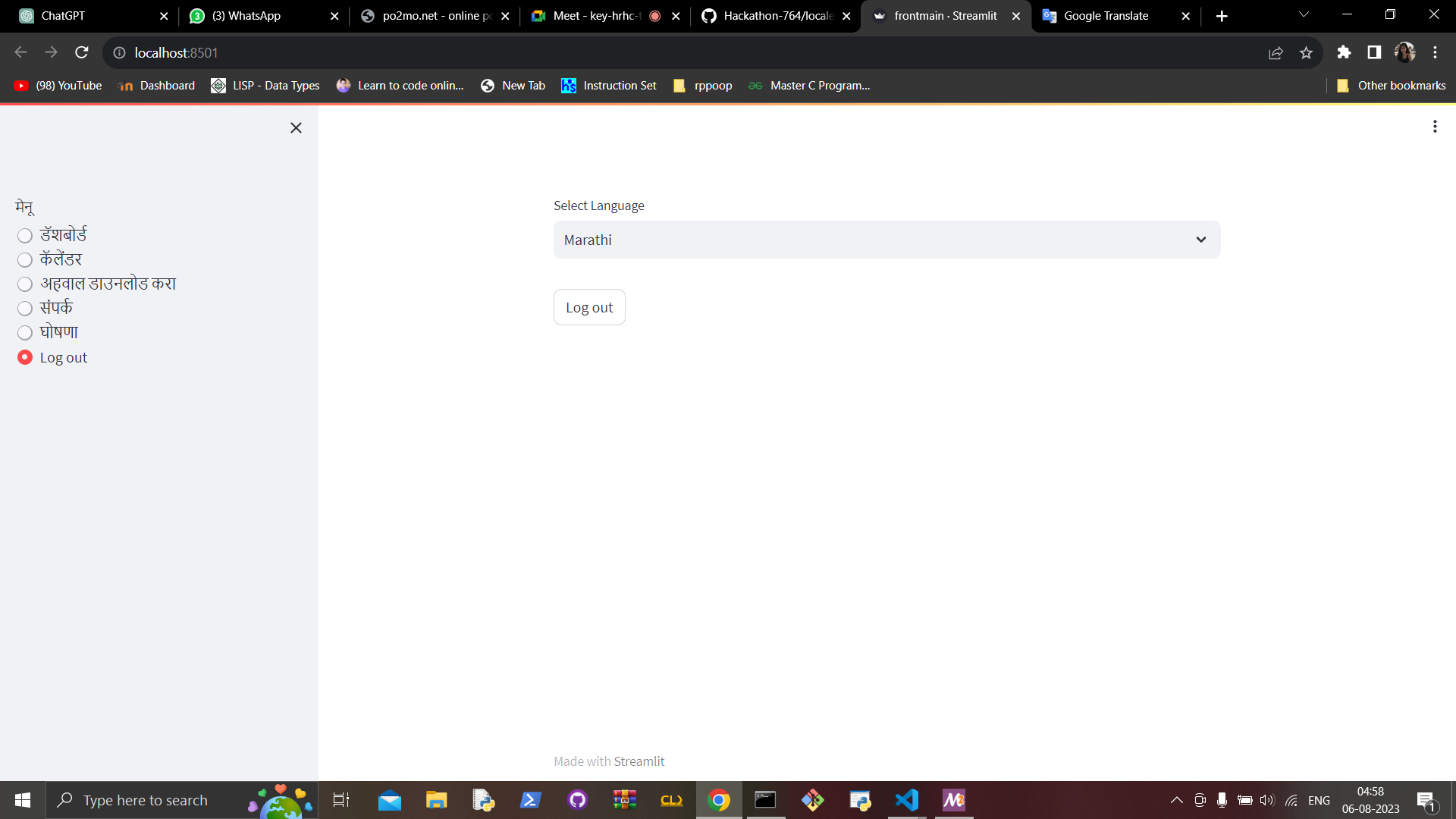Select the कॅलेंडर radio option

tap(25, 260)
